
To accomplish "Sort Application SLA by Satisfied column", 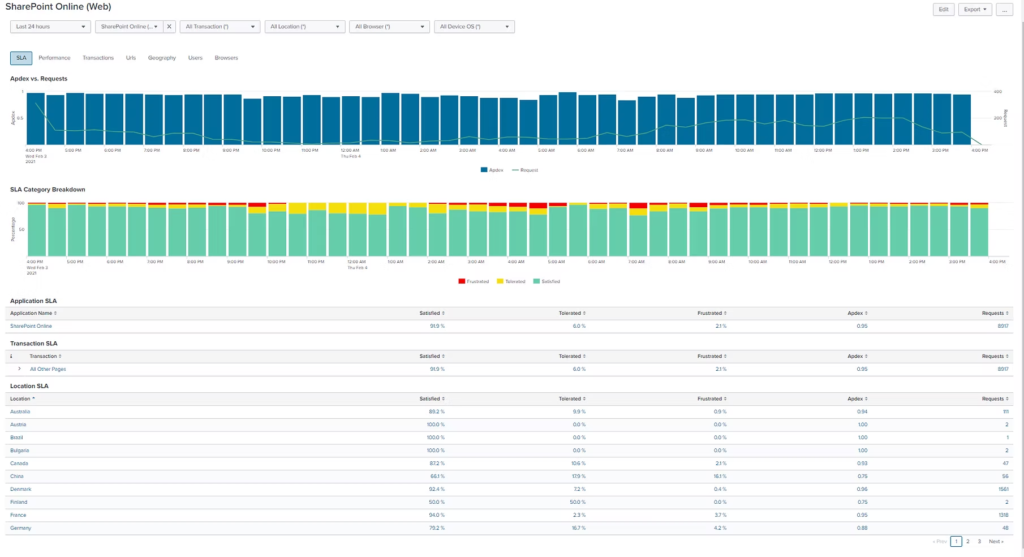I will 432,313.
